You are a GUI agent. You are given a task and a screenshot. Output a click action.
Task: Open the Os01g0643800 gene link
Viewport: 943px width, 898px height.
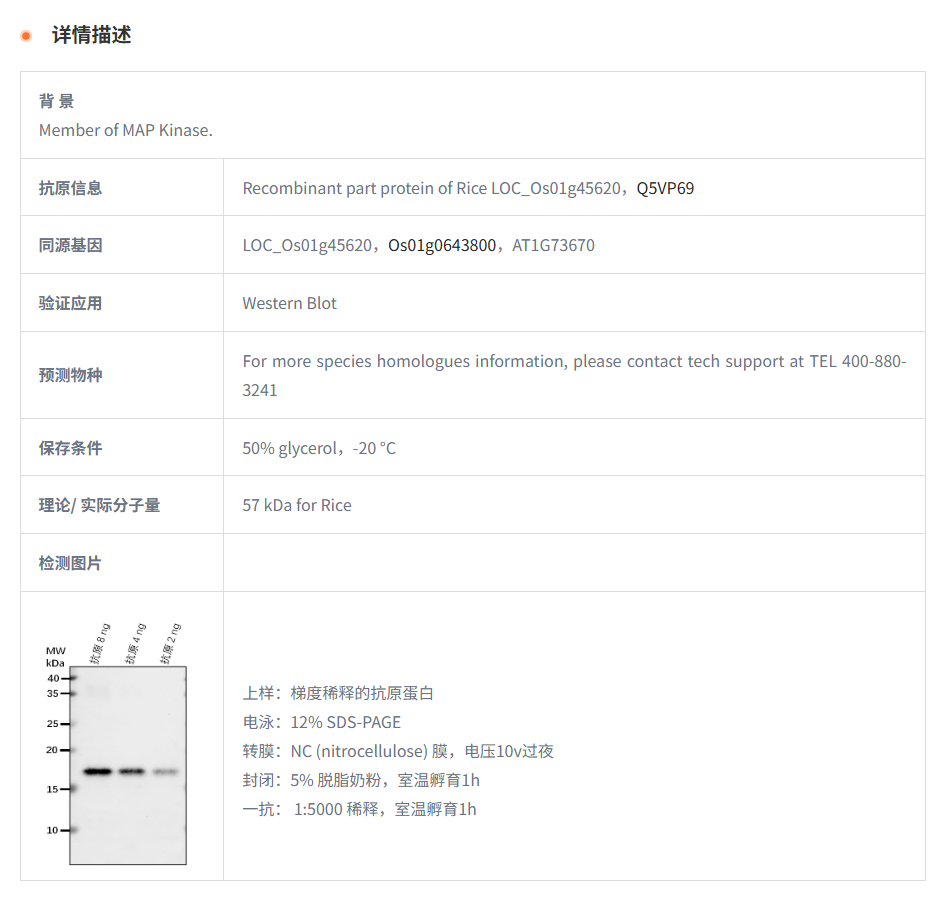[x=441, y=245]
